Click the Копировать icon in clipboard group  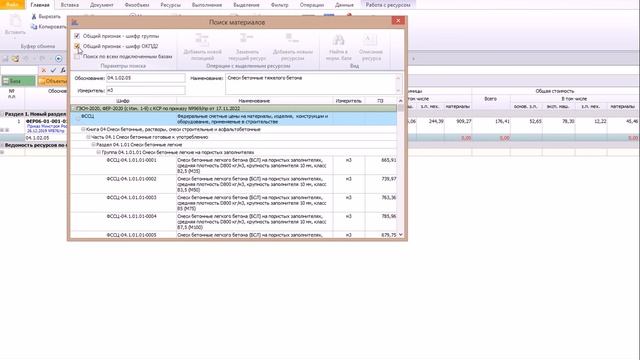point(34,27)
